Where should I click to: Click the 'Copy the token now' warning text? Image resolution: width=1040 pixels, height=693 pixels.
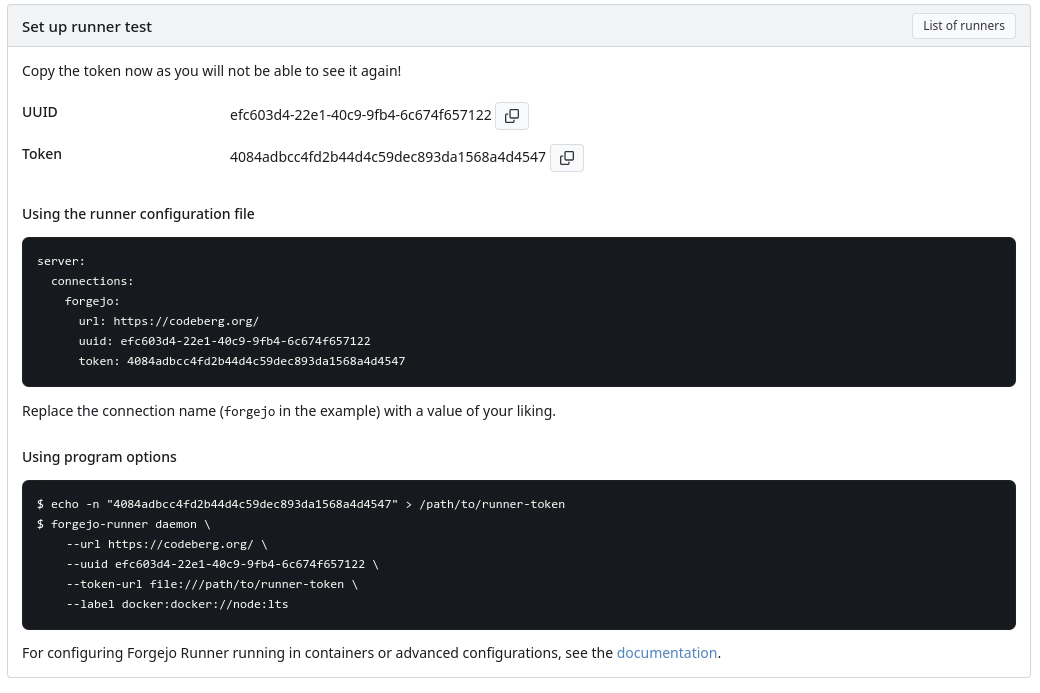(x=212, y=71)
